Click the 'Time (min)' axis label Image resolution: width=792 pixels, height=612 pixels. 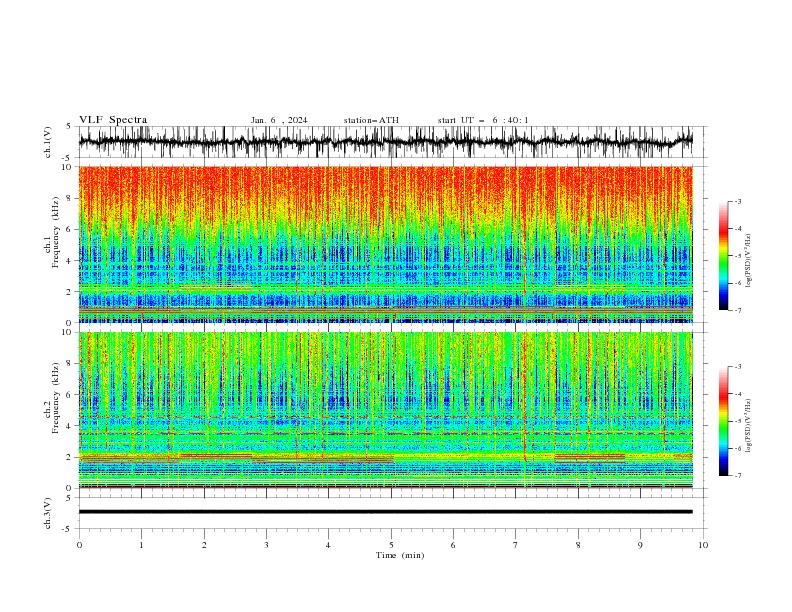coord(400,555)
